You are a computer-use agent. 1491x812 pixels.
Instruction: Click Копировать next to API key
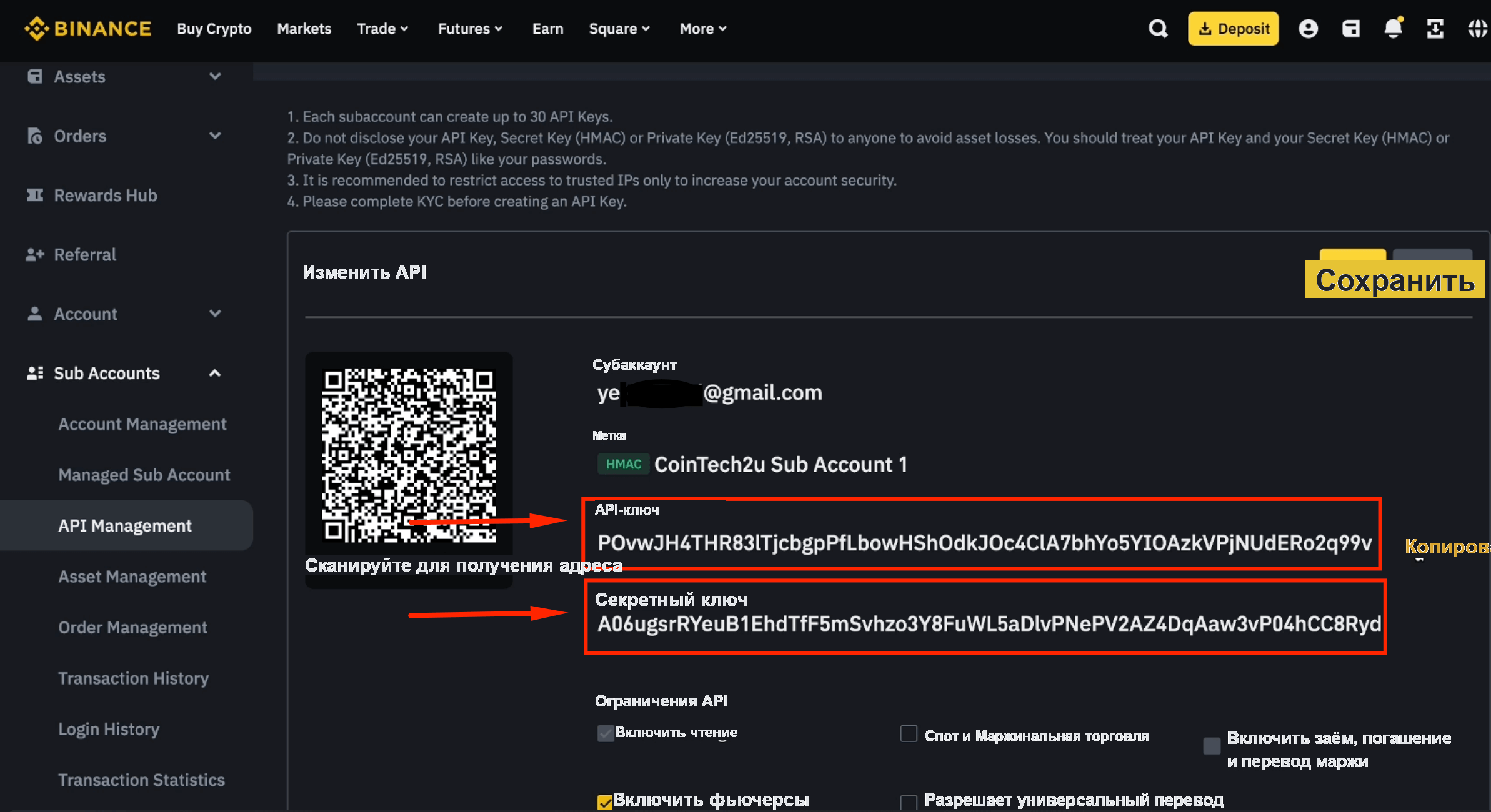point(1447,547)
